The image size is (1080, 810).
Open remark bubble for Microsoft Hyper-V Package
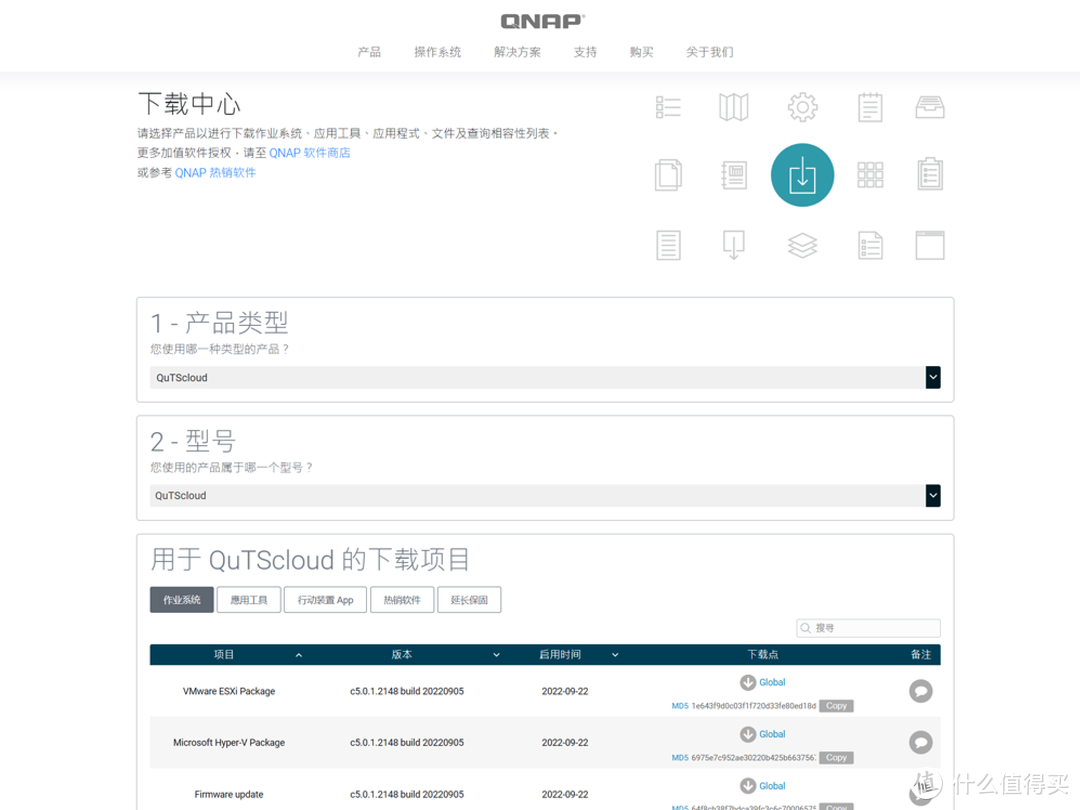coord(921,742)
